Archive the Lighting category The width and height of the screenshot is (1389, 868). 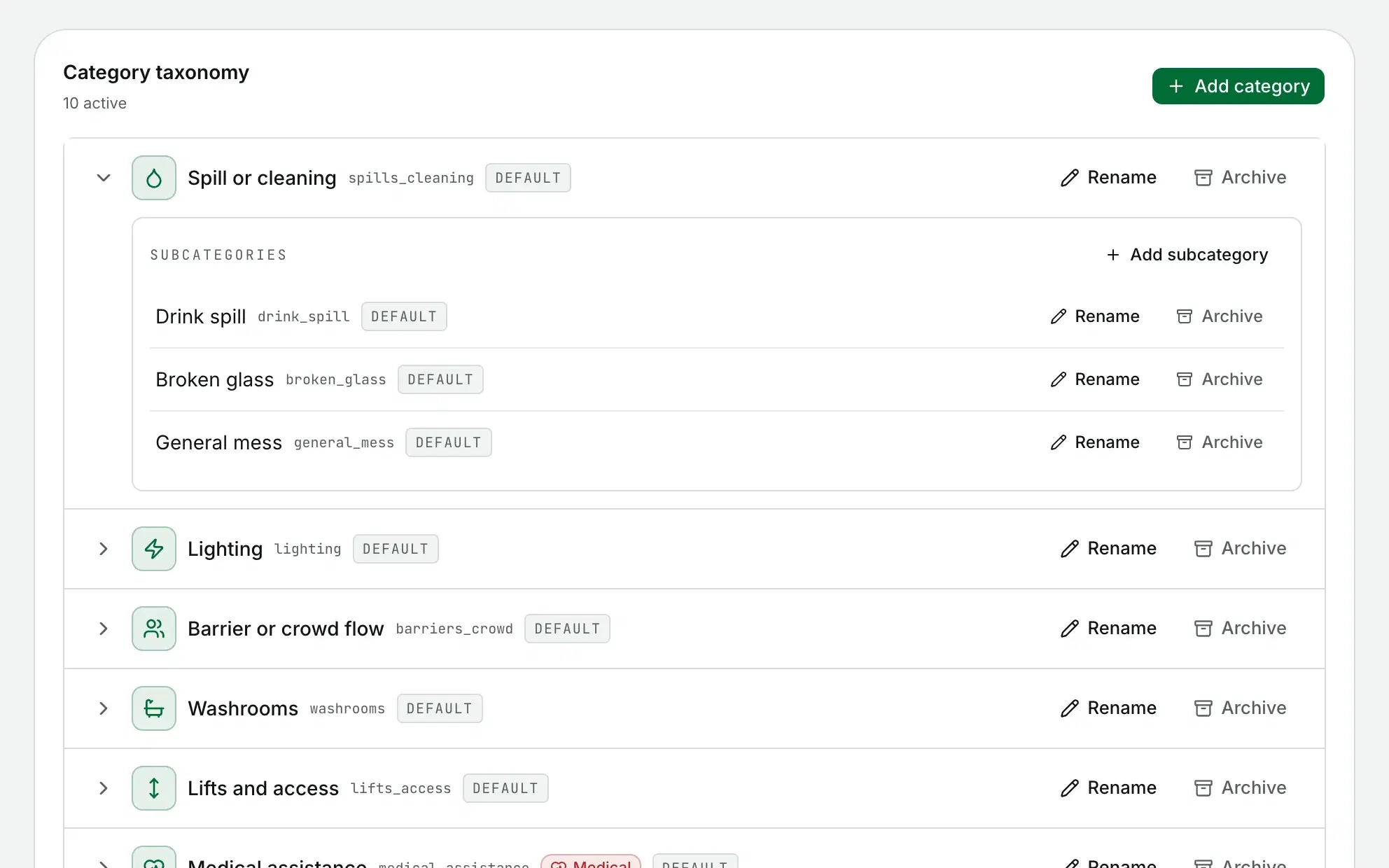click(x=1240, y=549)
